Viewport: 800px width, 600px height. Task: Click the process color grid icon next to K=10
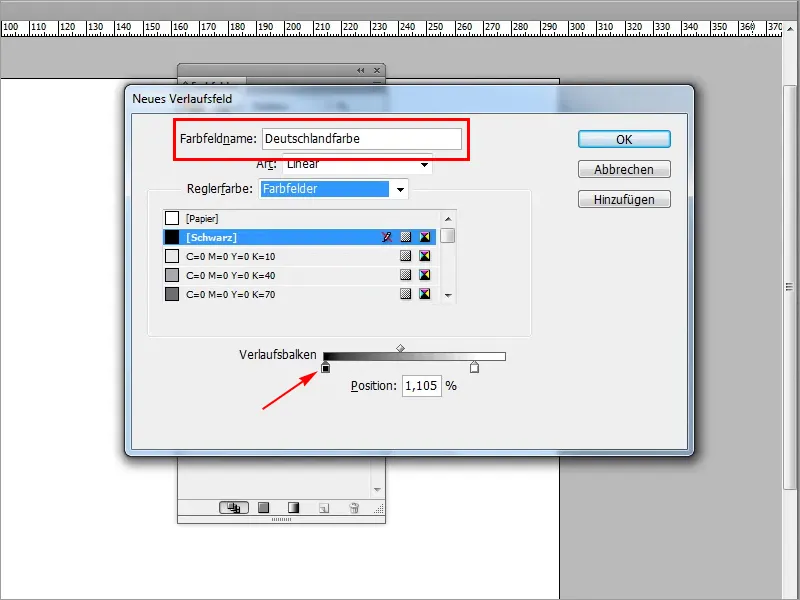click(406, 256)
